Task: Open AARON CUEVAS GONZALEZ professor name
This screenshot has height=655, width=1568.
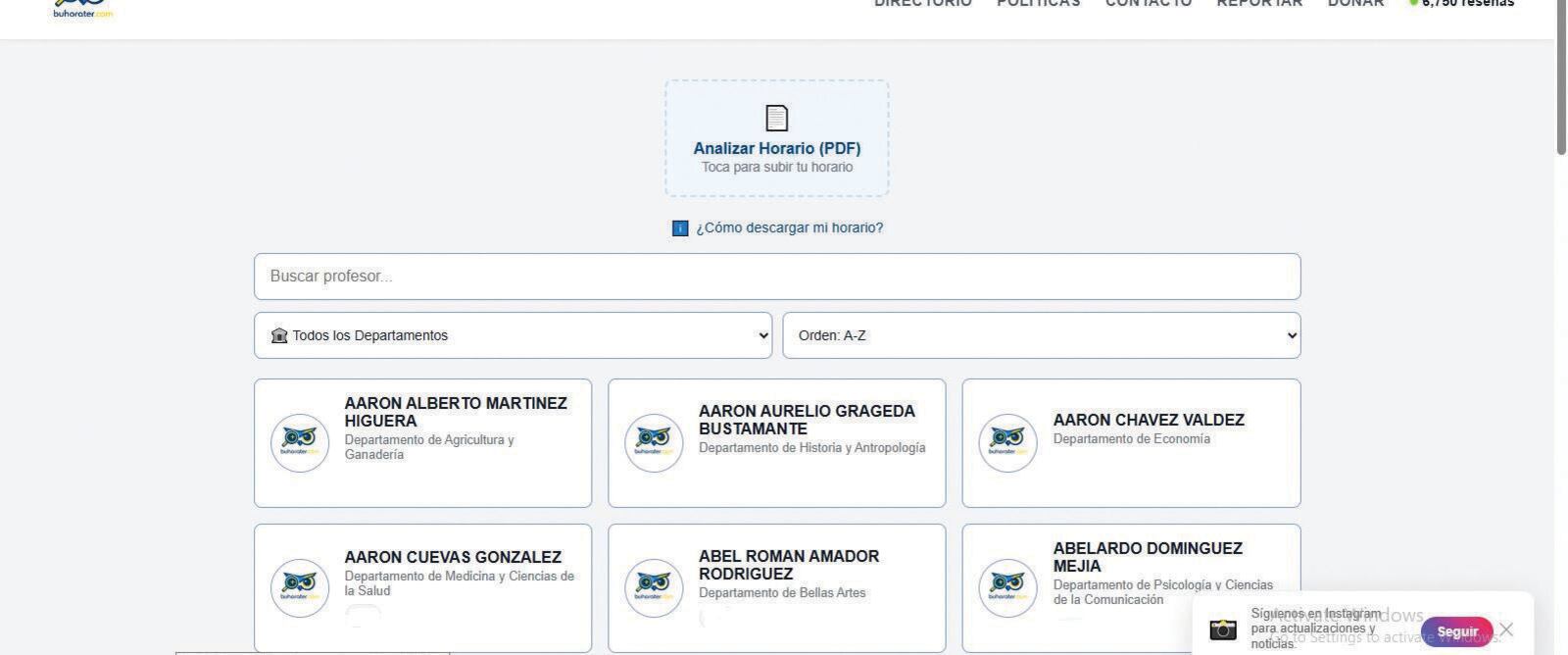Action: [453, 557]
